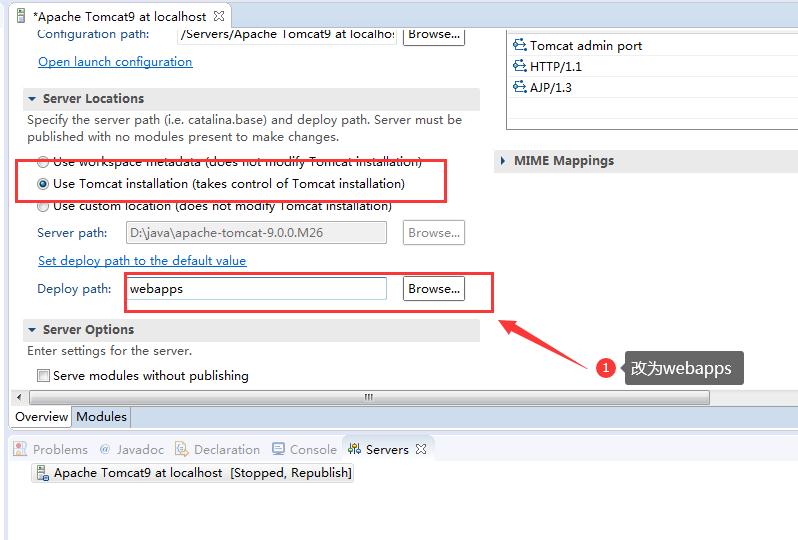Viewport: 798px width, 540px height.
Task: Select the HTTP/1.1 port row
Action: tap(653, 66)
